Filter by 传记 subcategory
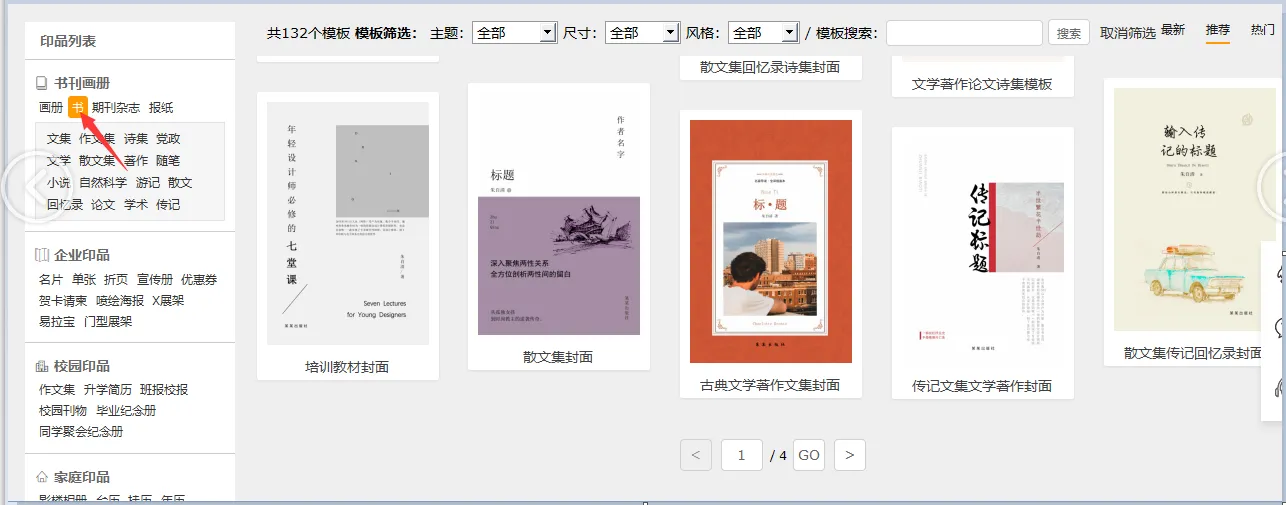1286x505 pixels. 168,205
